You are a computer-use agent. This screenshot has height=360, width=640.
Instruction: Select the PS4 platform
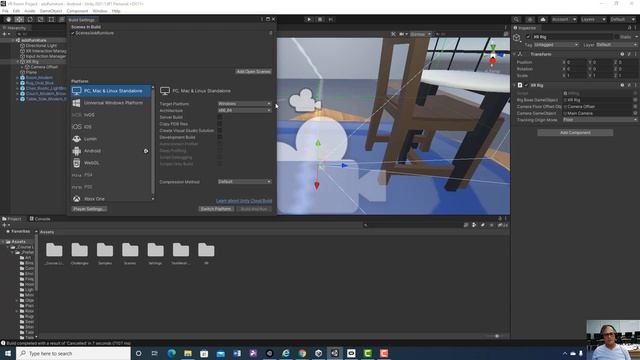pos(111,175)
